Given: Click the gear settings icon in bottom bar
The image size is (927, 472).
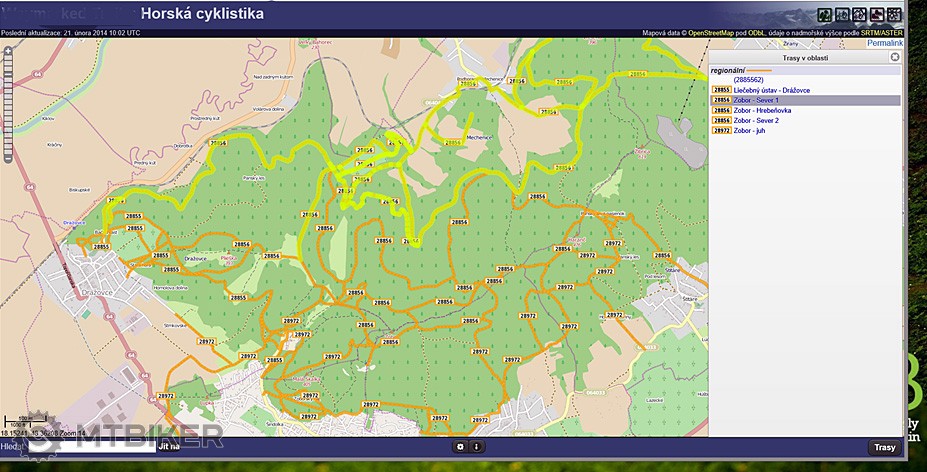Looking at the screenshot, I should [x=460, y=447].
